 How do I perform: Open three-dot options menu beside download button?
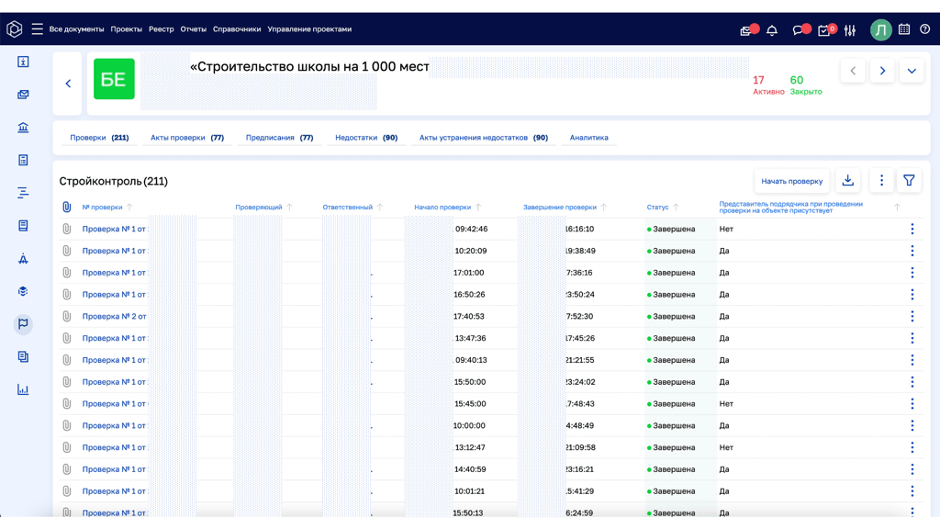pos(881,181)
